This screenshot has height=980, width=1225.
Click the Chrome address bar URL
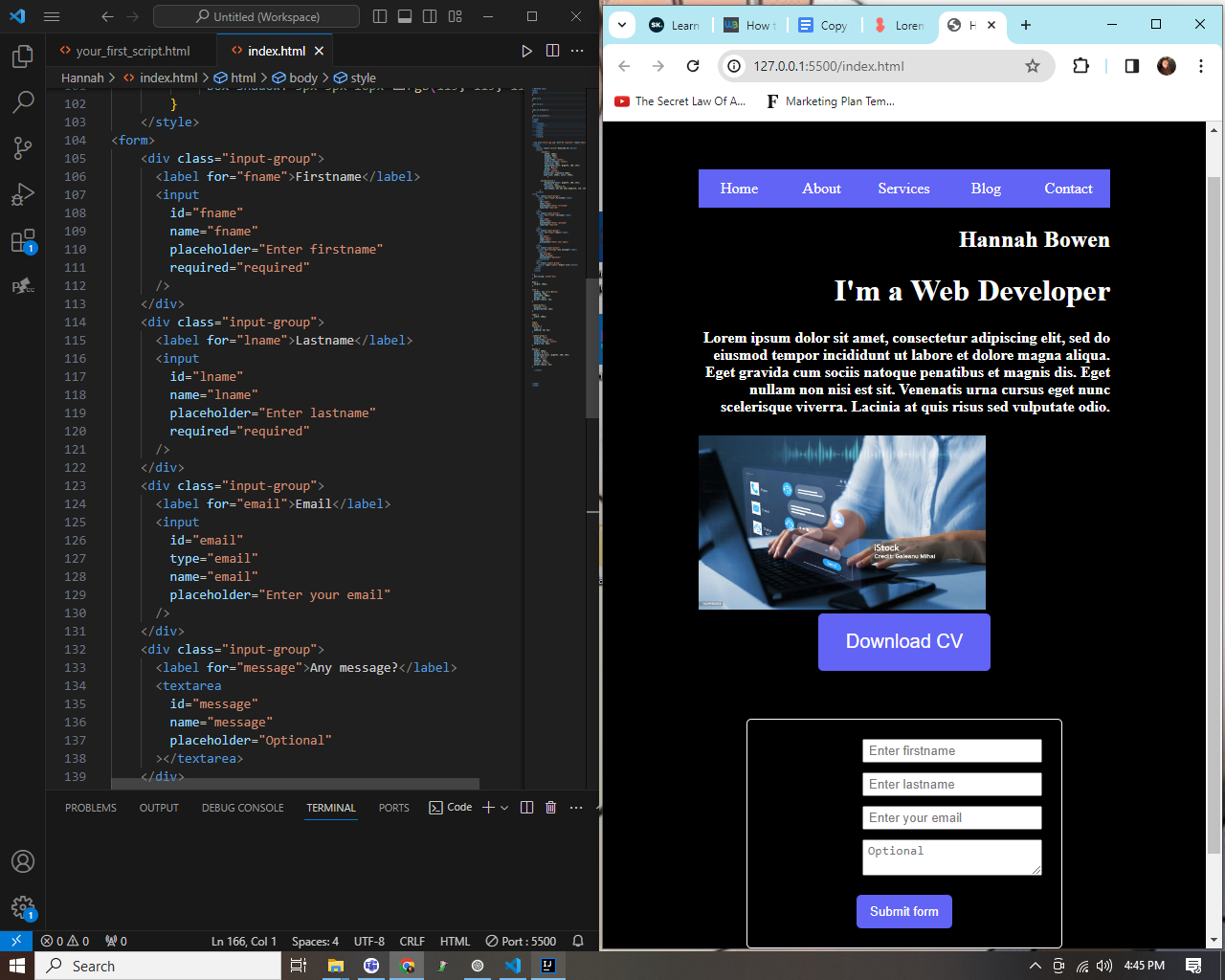[829, 66]
